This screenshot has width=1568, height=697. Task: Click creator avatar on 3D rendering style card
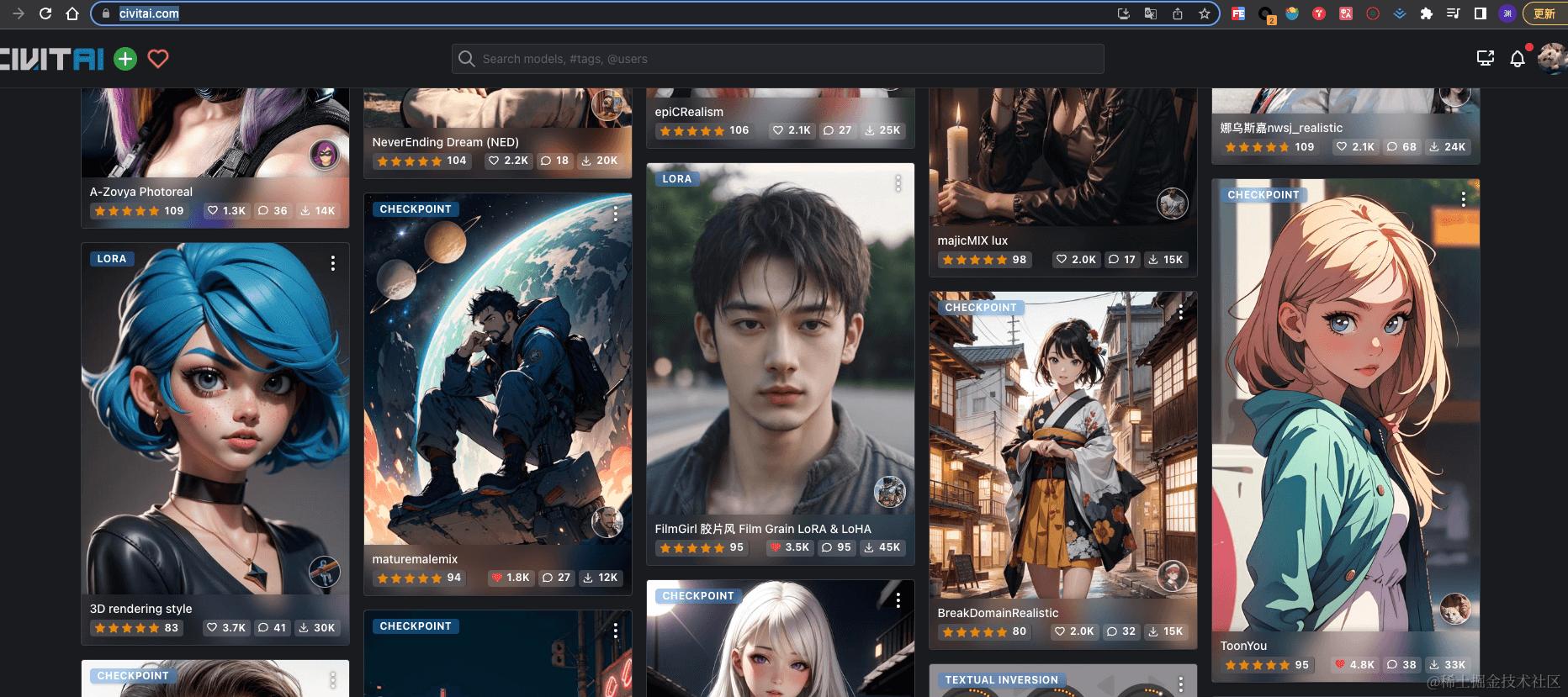point(324,572)
